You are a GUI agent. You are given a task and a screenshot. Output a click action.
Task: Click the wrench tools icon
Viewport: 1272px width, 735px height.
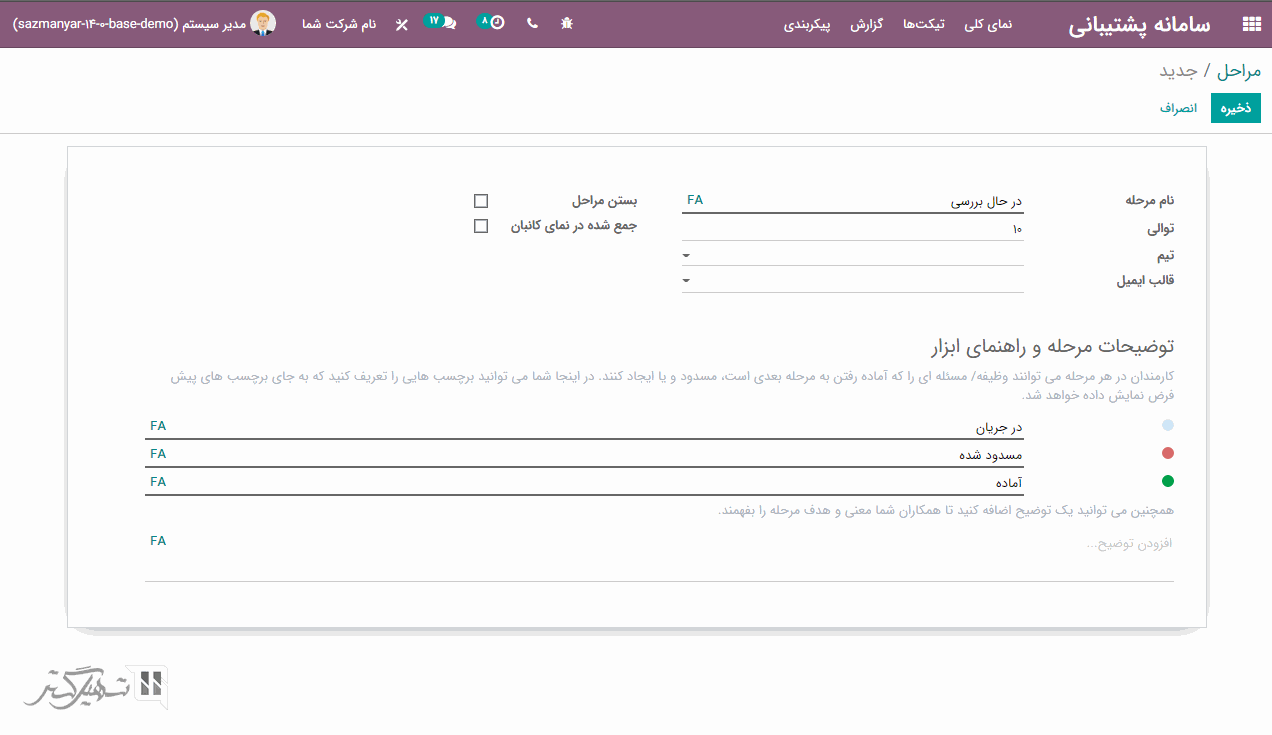[x=402, y=24]
